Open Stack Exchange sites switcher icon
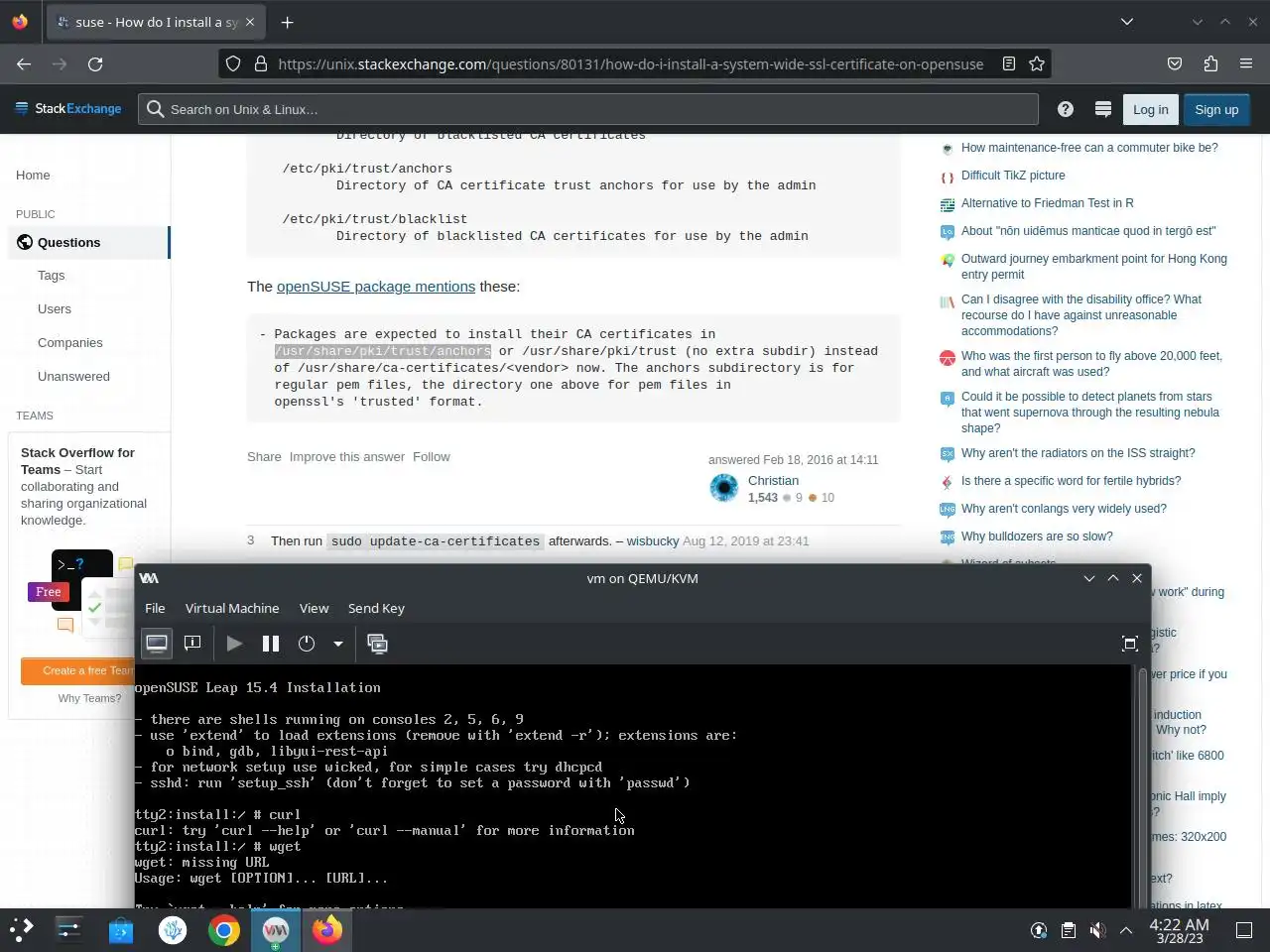This screenshot has height=952, width=1270. [x=1102, y=109]
